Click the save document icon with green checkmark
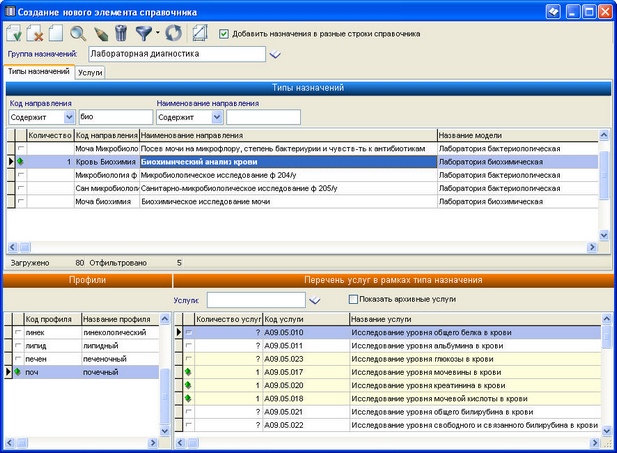617x453 pixels. pyautogui.click(x=14, y=33)
